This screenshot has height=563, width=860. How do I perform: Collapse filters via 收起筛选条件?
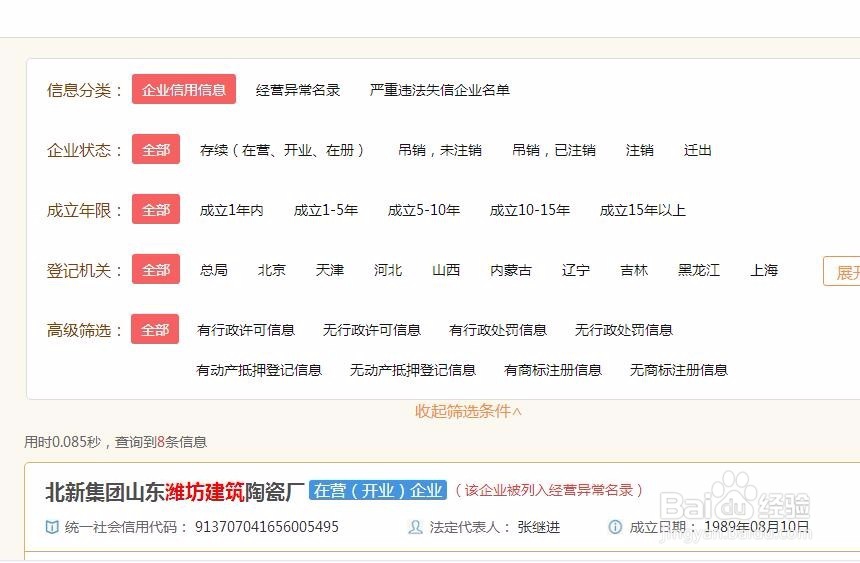pyautogui.click(x=468, y=410)
